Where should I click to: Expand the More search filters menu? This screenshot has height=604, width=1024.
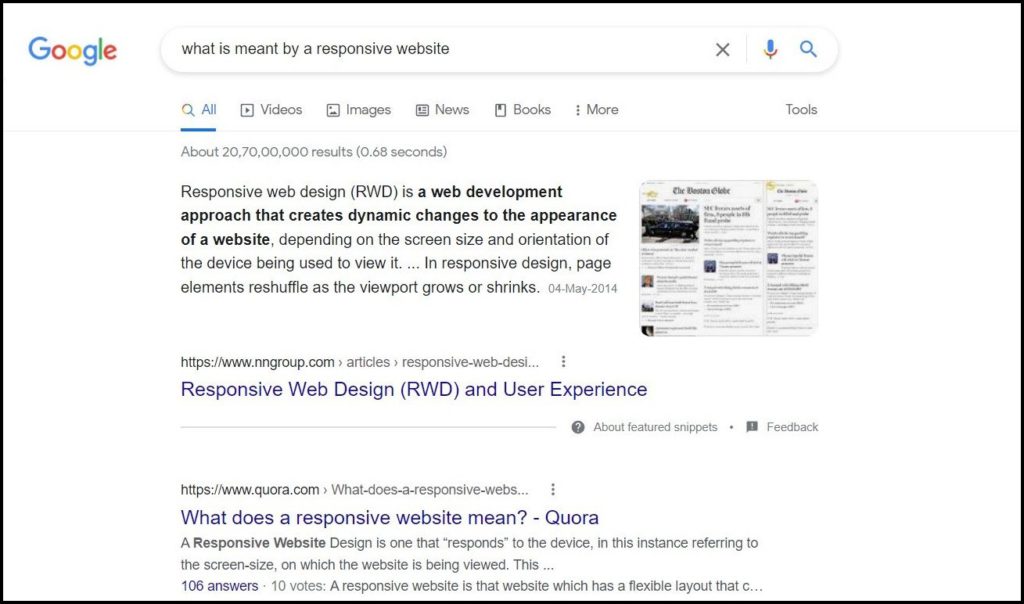coord(596,110)
